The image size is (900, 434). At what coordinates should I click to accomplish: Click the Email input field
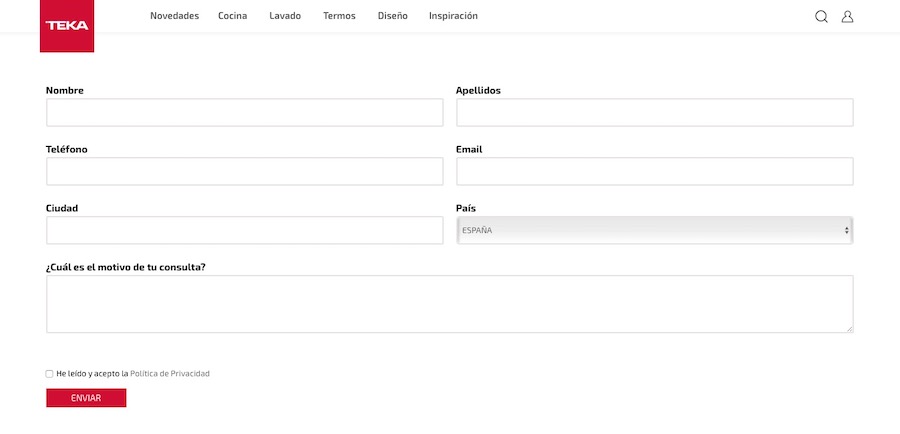[654, 172]
